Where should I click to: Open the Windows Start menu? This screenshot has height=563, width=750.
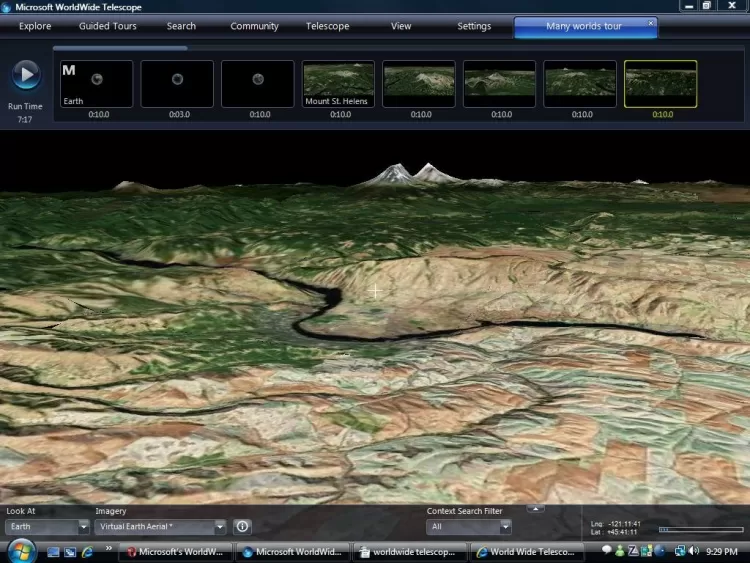[21, 551]
